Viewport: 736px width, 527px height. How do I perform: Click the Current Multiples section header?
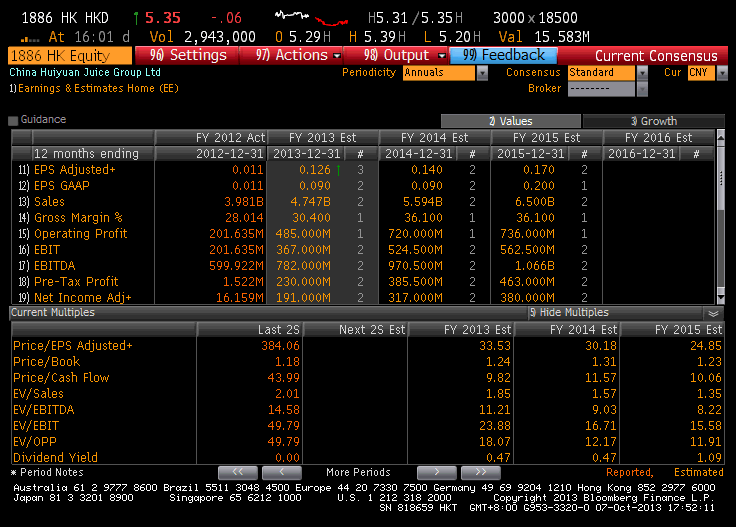(53, 313)
